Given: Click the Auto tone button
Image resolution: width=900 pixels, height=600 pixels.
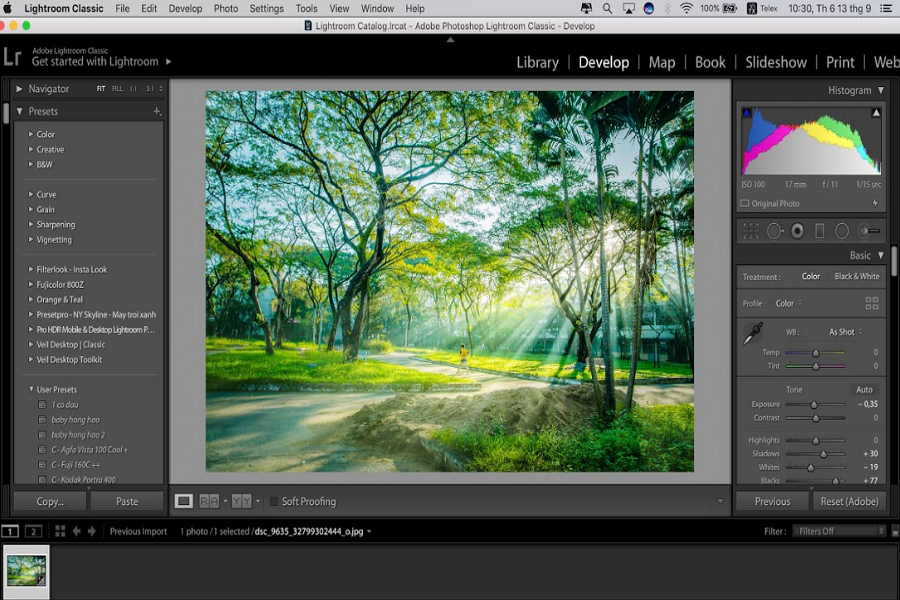Looking at the screenshot, I should click(864, 389).
